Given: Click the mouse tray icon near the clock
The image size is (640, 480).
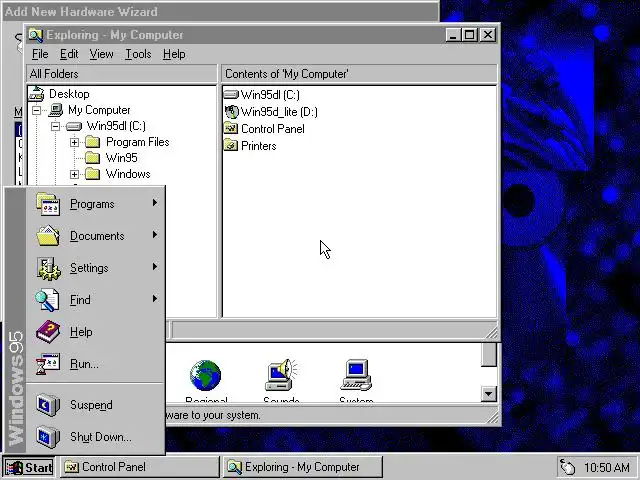Looking at the screenshot, I should (567, 467).
